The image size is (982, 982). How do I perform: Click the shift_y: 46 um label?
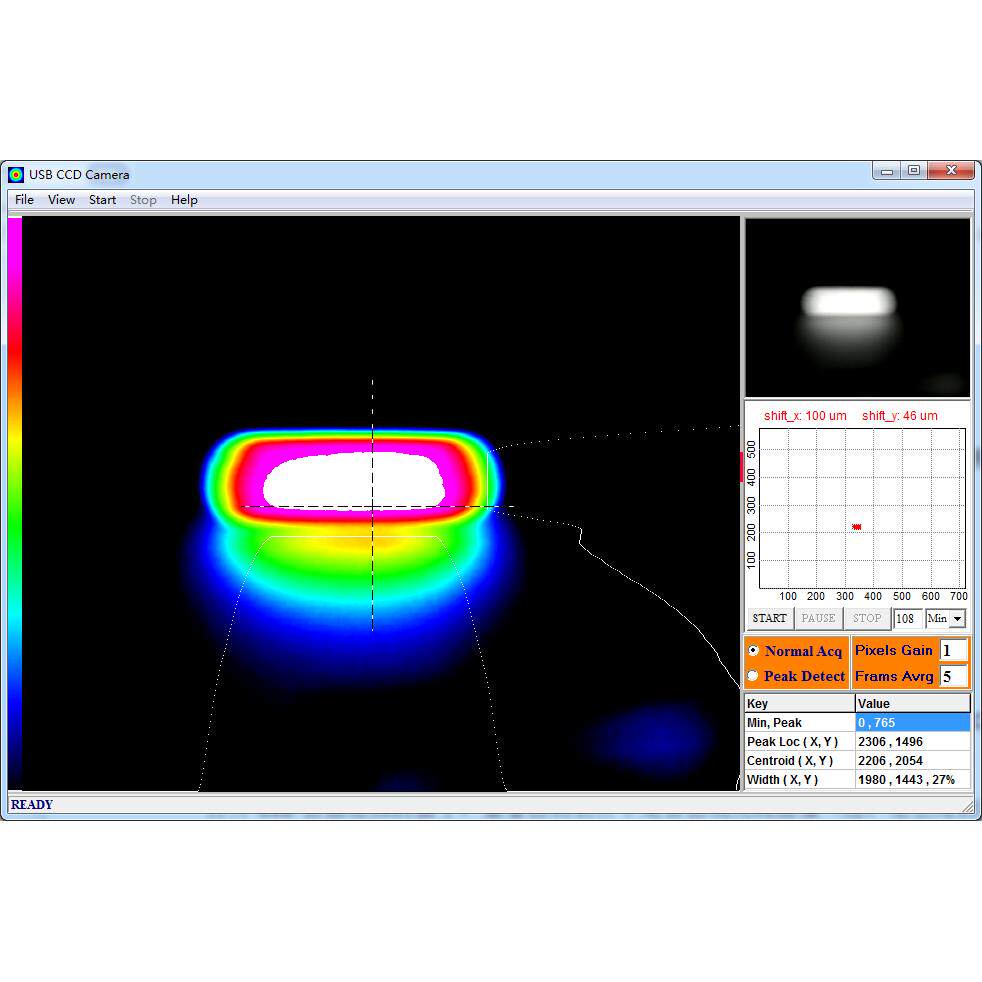click(x=899, y=416)
